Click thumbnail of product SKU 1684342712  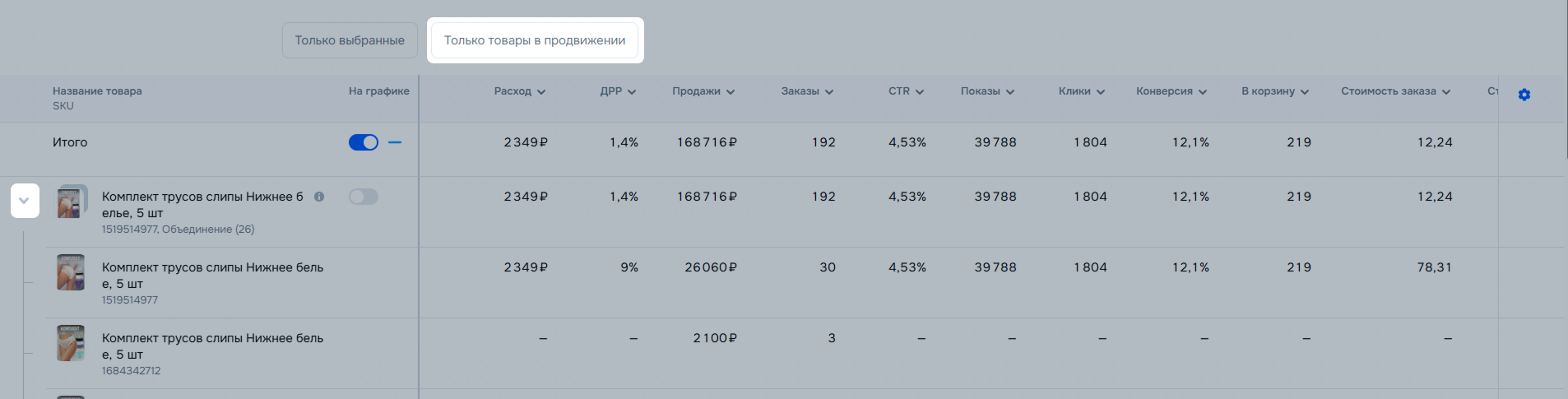click(71, 343)
